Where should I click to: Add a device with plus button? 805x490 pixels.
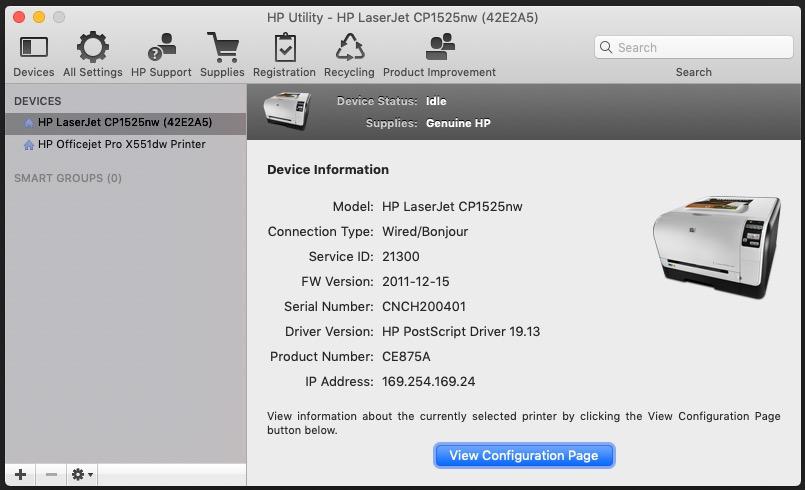(x=21, y=474)
